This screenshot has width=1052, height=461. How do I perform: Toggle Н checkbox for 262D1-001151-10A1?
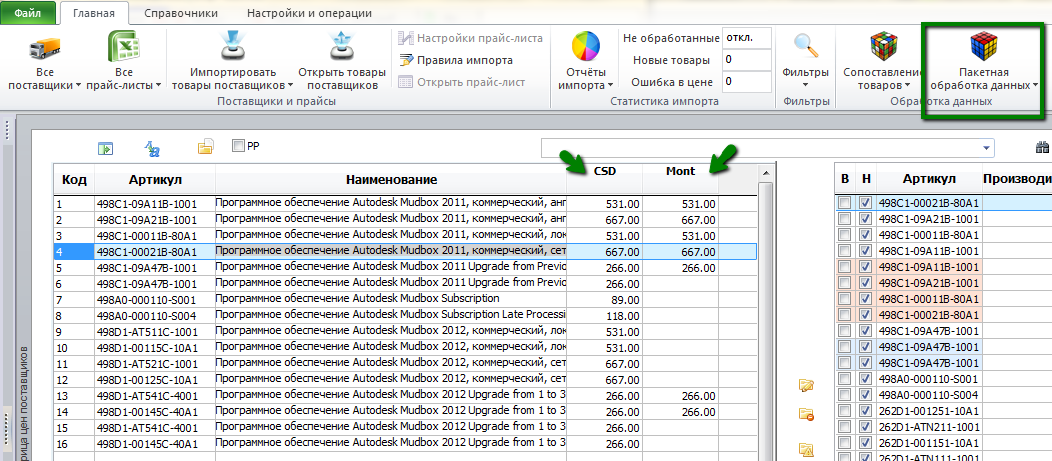[865, 443]
